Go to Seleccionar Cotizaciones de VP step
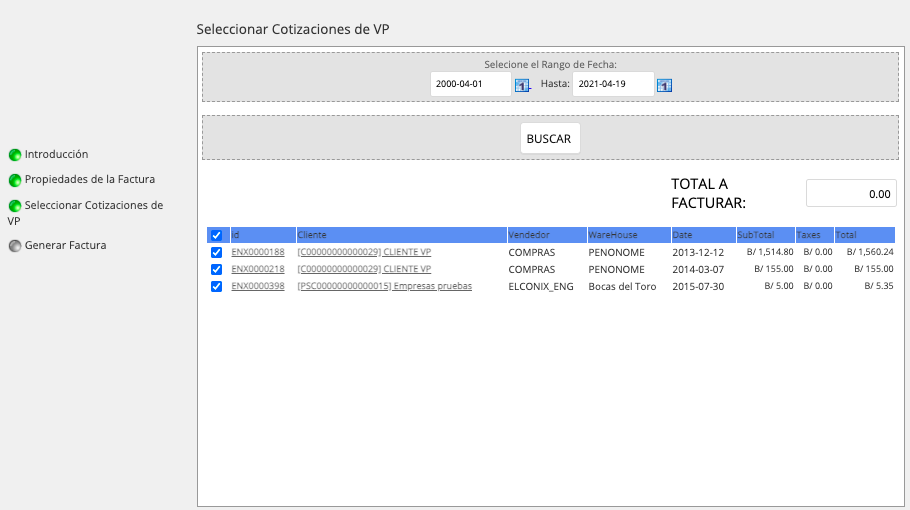Screen dimensions: 910x510 85,213
